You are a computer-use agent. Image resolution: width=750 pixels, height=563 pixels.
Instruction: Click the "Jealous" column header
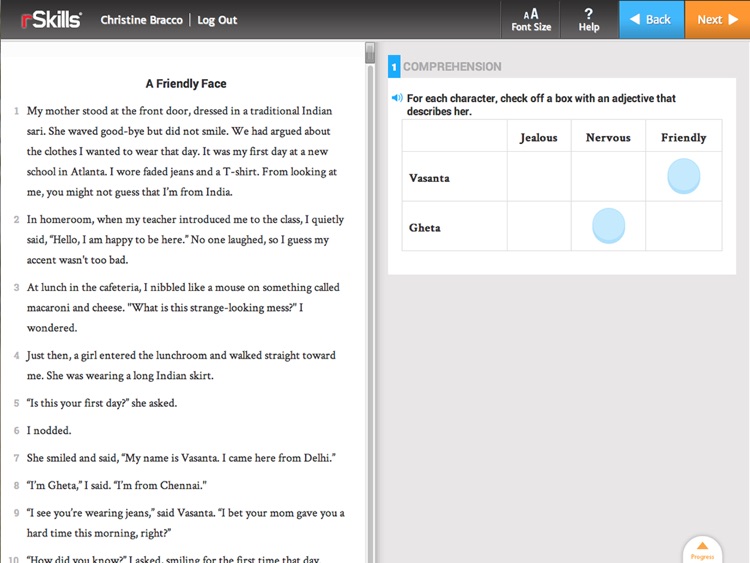click(539, 138)
